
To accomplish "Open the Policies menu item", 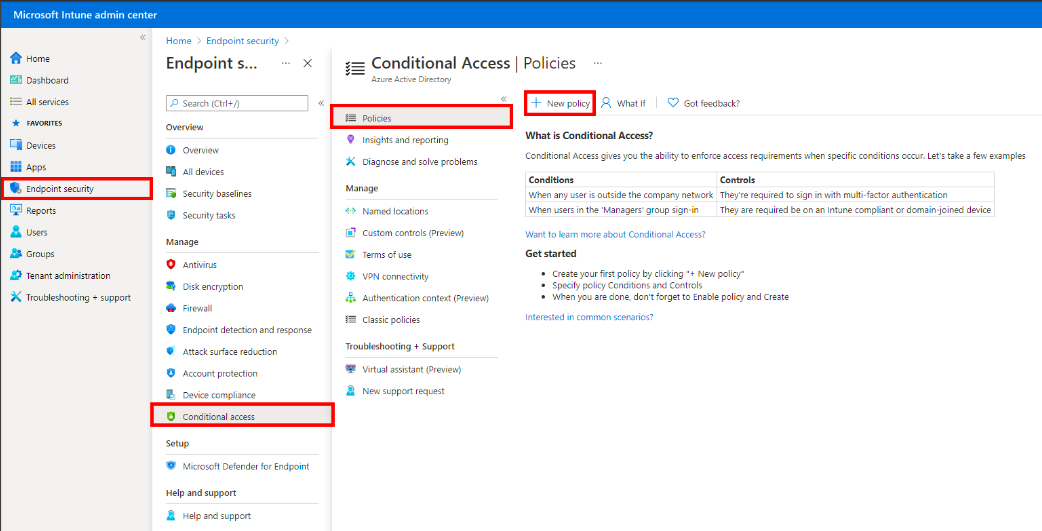I will pyautogui.click(x=421, y=118).
